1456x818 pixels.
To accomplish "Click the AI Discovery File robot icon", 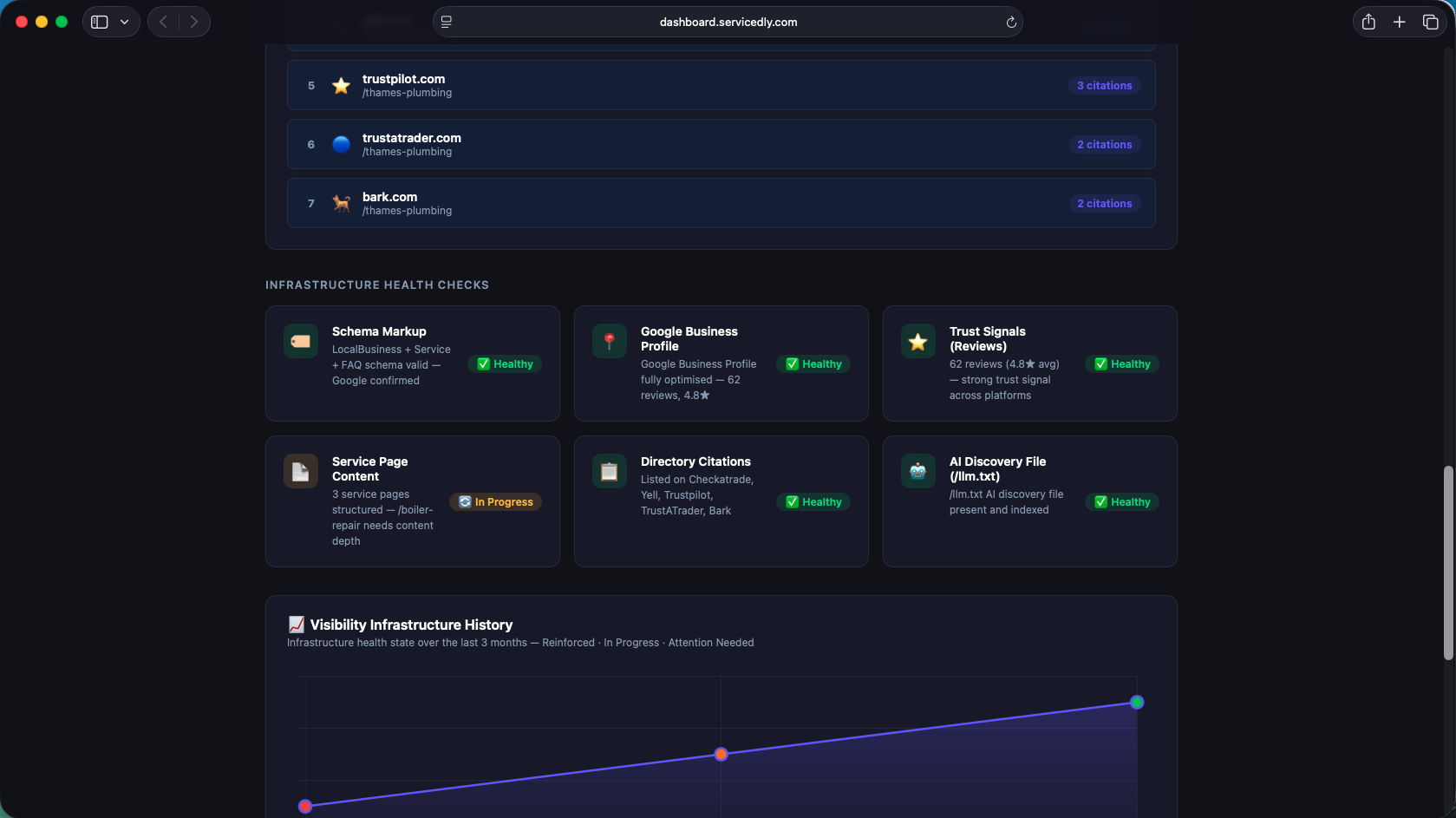I will tap(917, 471).
